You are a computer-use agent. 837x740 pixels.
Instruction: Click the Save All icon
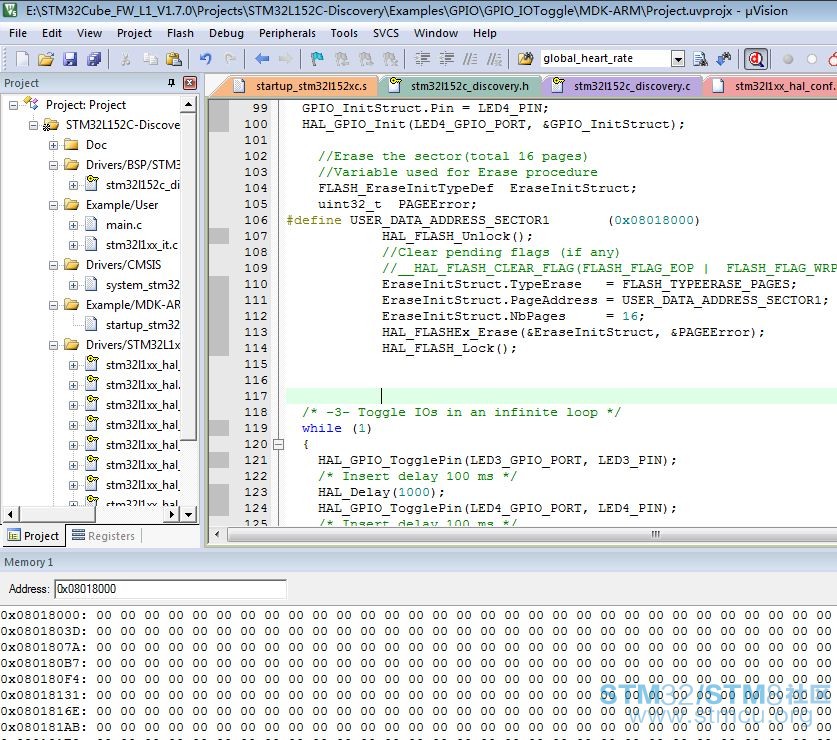pos(94,59)
